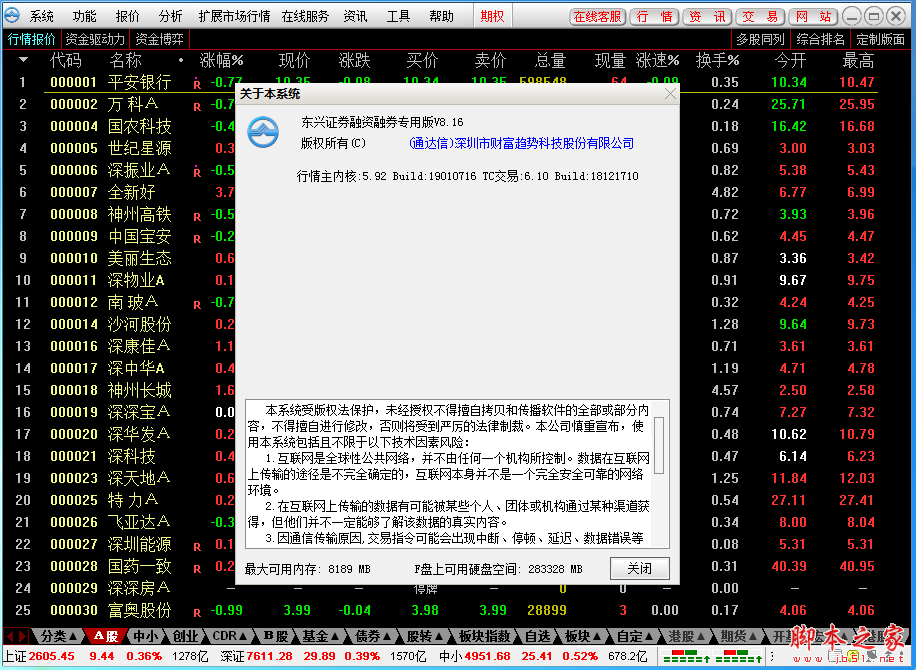Image resolution: width=916 pixels, height=670 pixels.
Task: Switch to the 资金驱动力 tab
Action: [x=95, y=39]
